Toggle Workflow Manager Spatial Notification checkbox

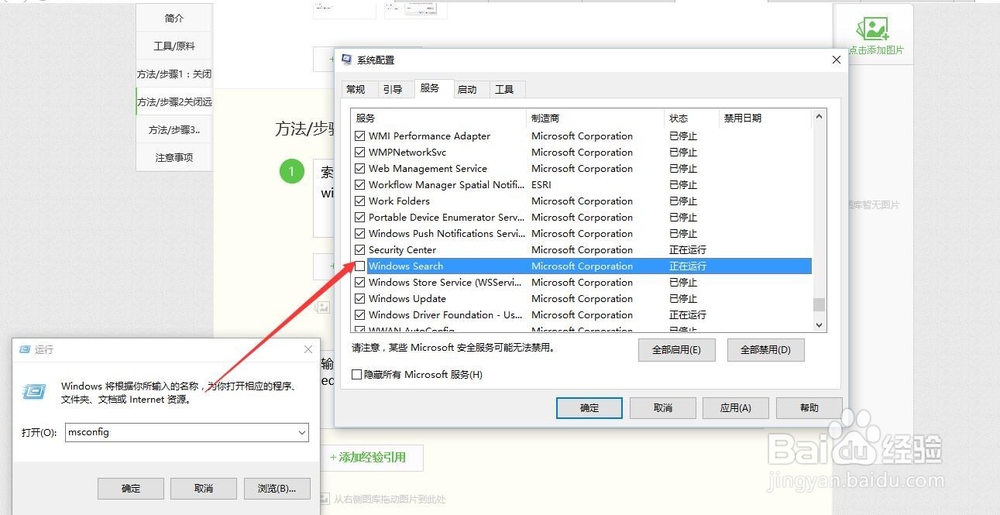(x=360, y=185)
